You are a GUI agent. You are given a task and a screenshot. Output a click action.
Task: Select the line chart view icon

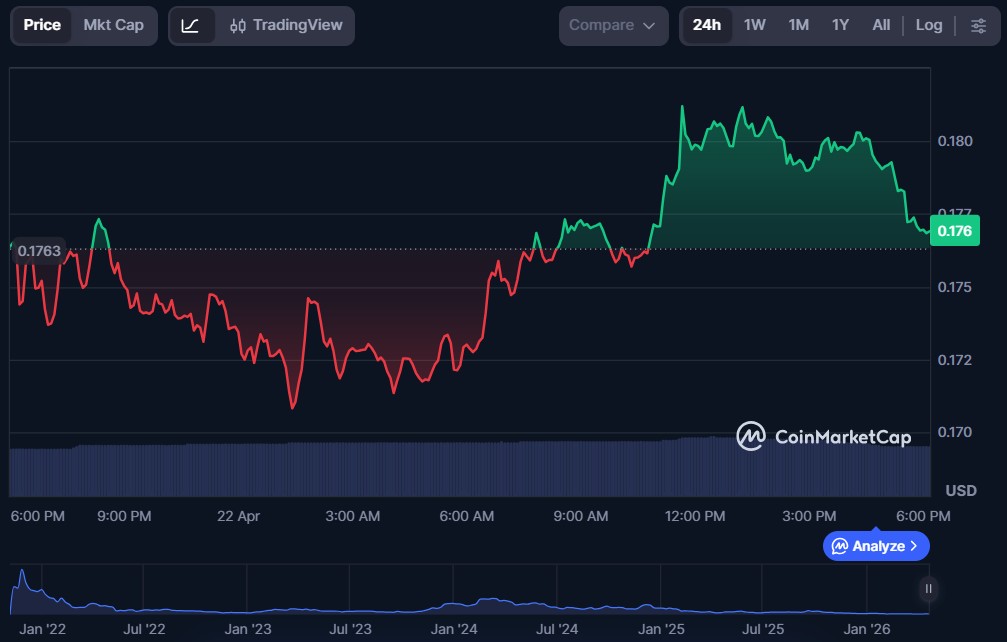pyautogui.click(x=190, y=26)
